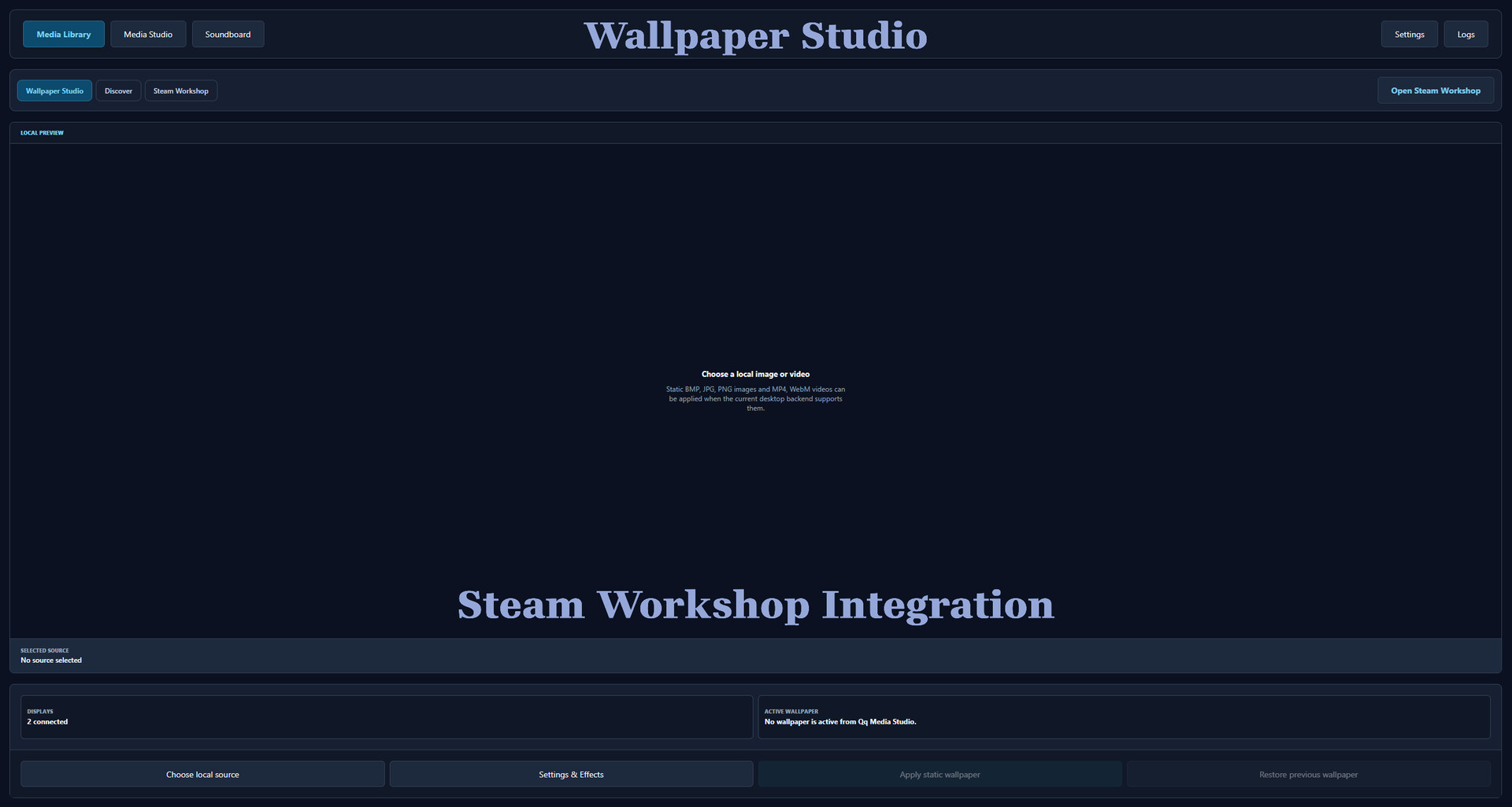The image size is (1512, 807).
Task: Click the Active Wallpaper status card
Action: [x=1125, y=717]
